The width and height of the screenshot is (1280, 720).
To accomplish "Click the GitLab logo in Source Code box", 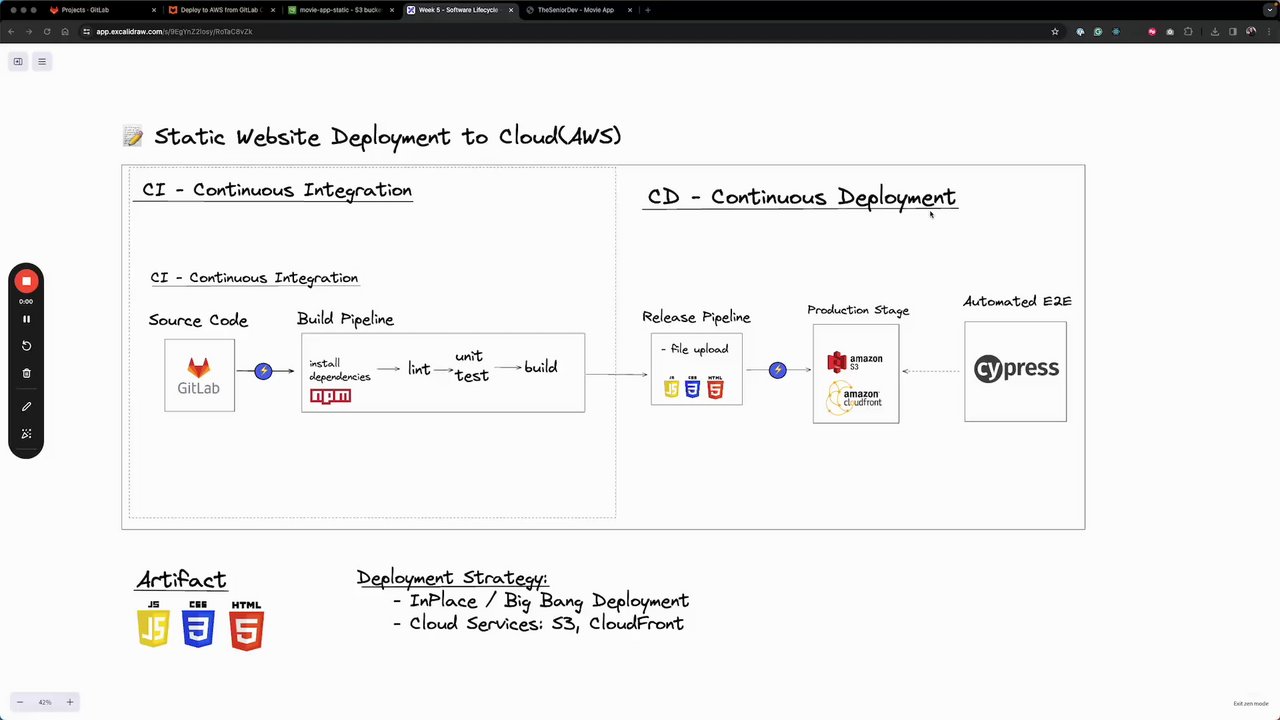I will click(x=199, y=376).
